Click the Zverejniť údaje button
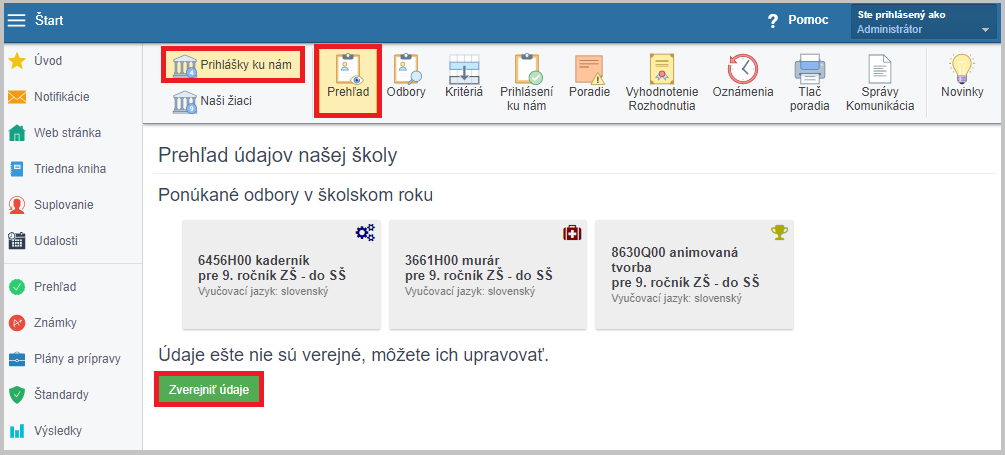Viewport: 1005px width, 455px height. pos(209,390)
